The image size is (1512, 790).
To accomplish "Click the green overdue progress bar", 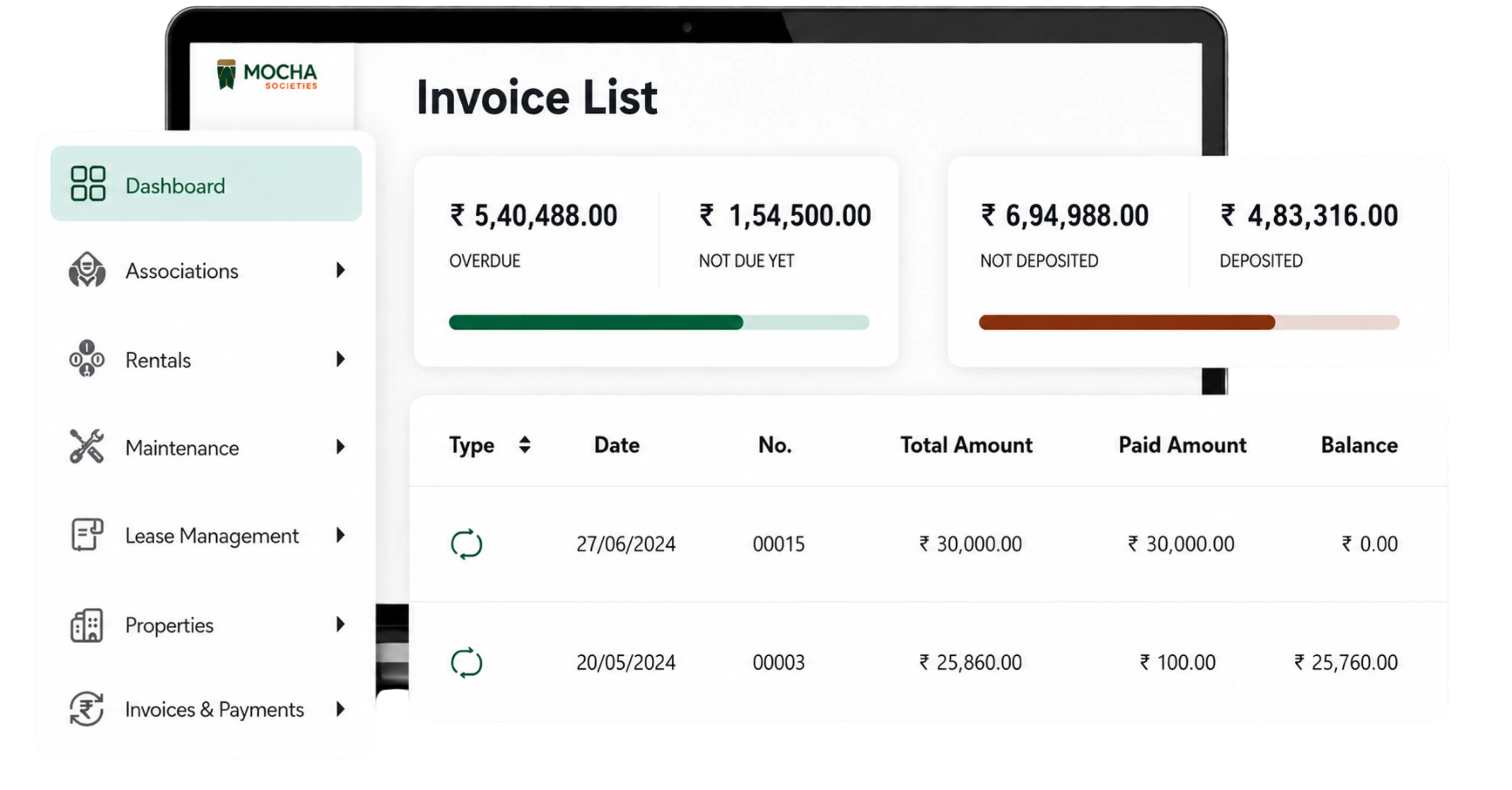I will (x=659, y=323).
